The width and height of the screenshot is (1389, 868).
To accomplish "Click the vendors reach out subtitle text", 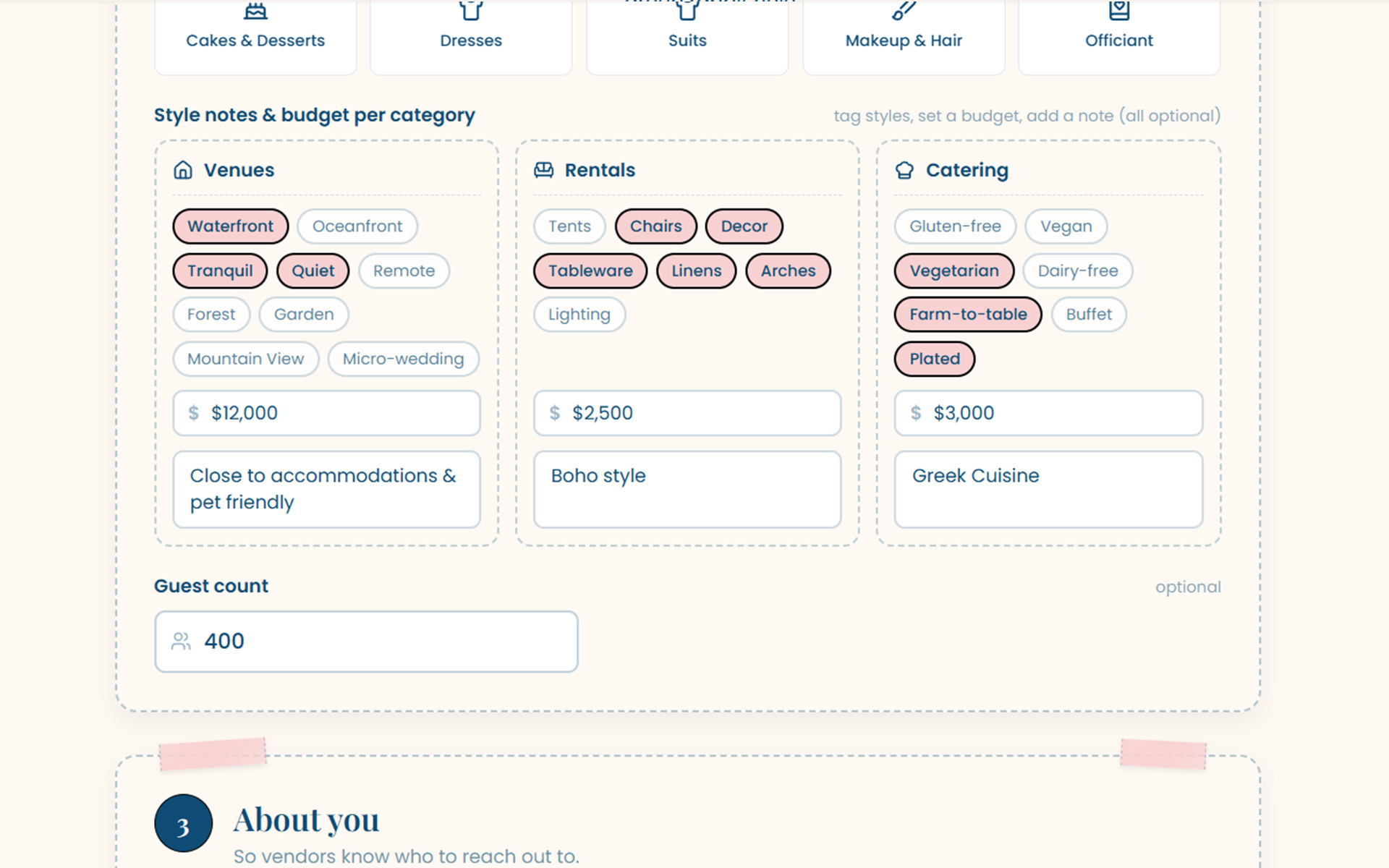I will (x=407, y=856).
